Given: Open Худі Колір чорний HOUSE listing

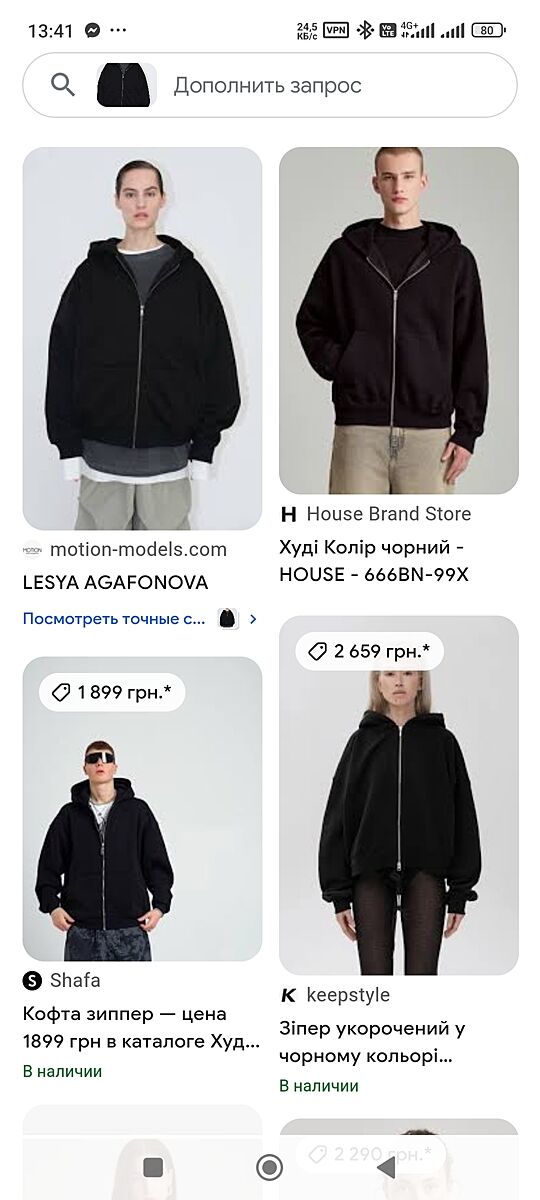Looking at the screenshot, I should (x=375, y=561).
